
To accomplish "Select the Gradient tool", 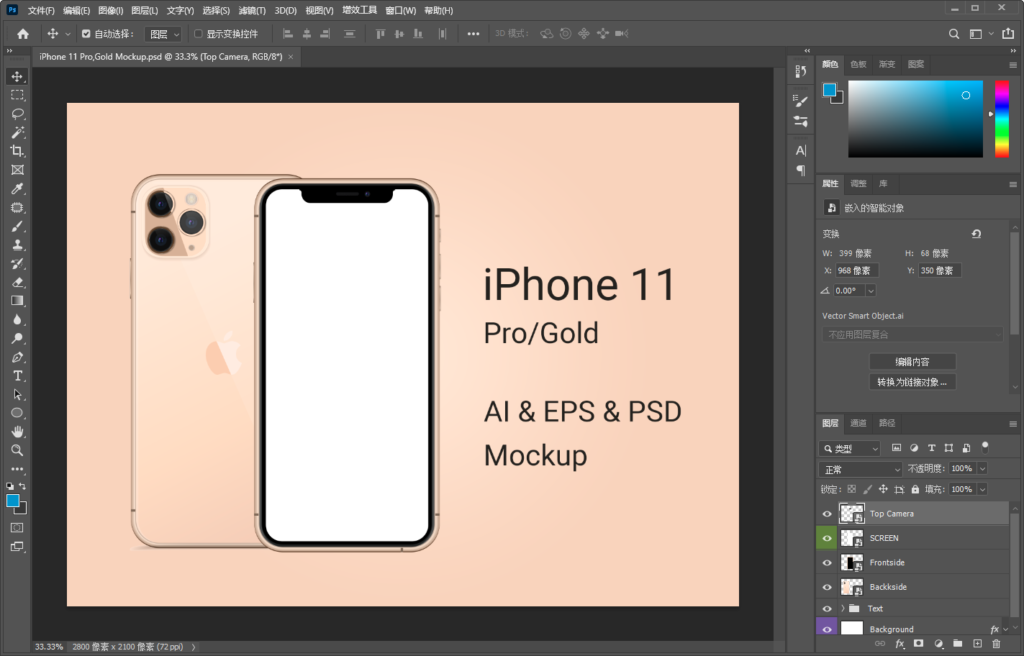I will [17, 301].
